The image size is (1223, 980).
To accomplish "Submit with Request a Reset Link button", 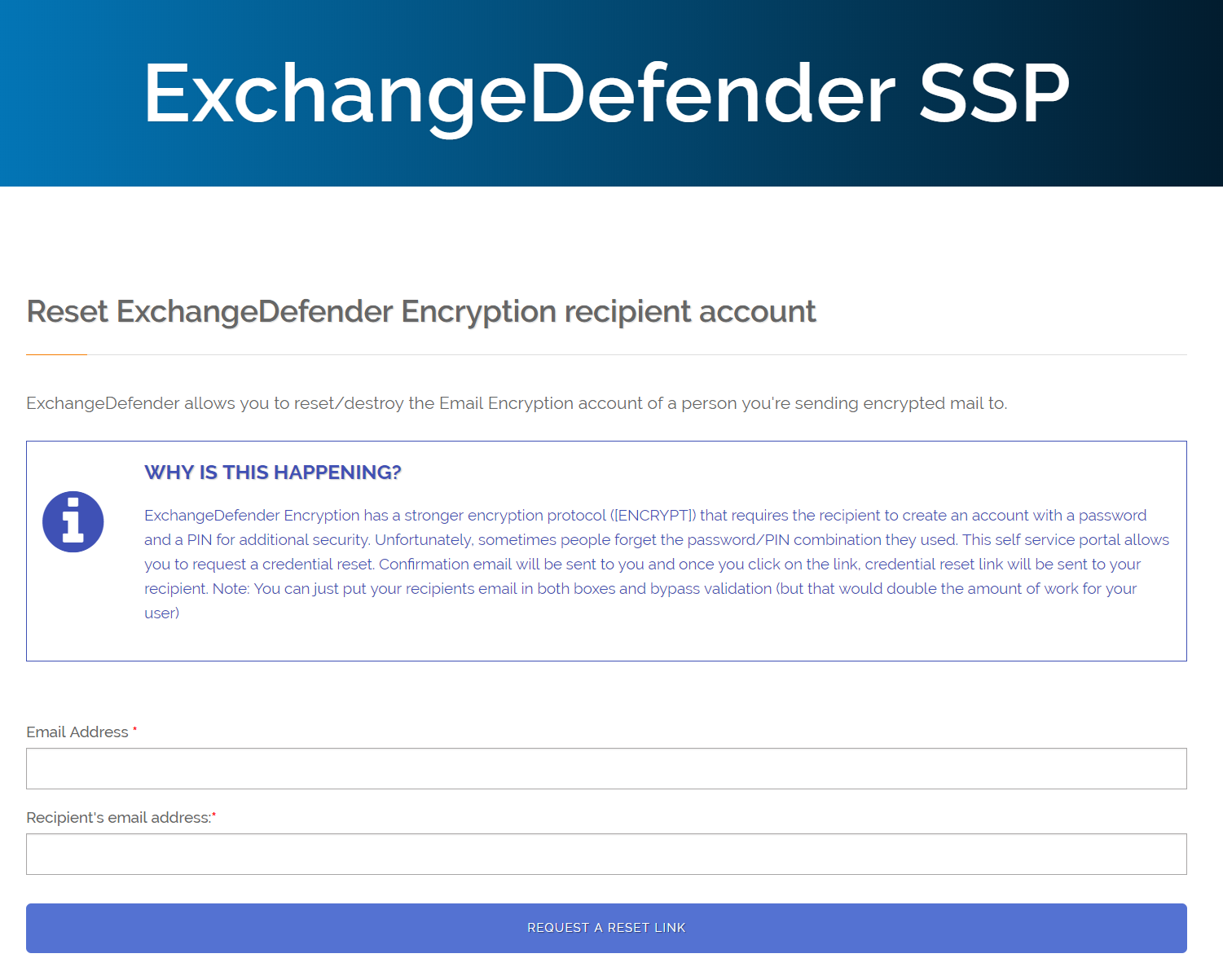I will coord(606,928).
